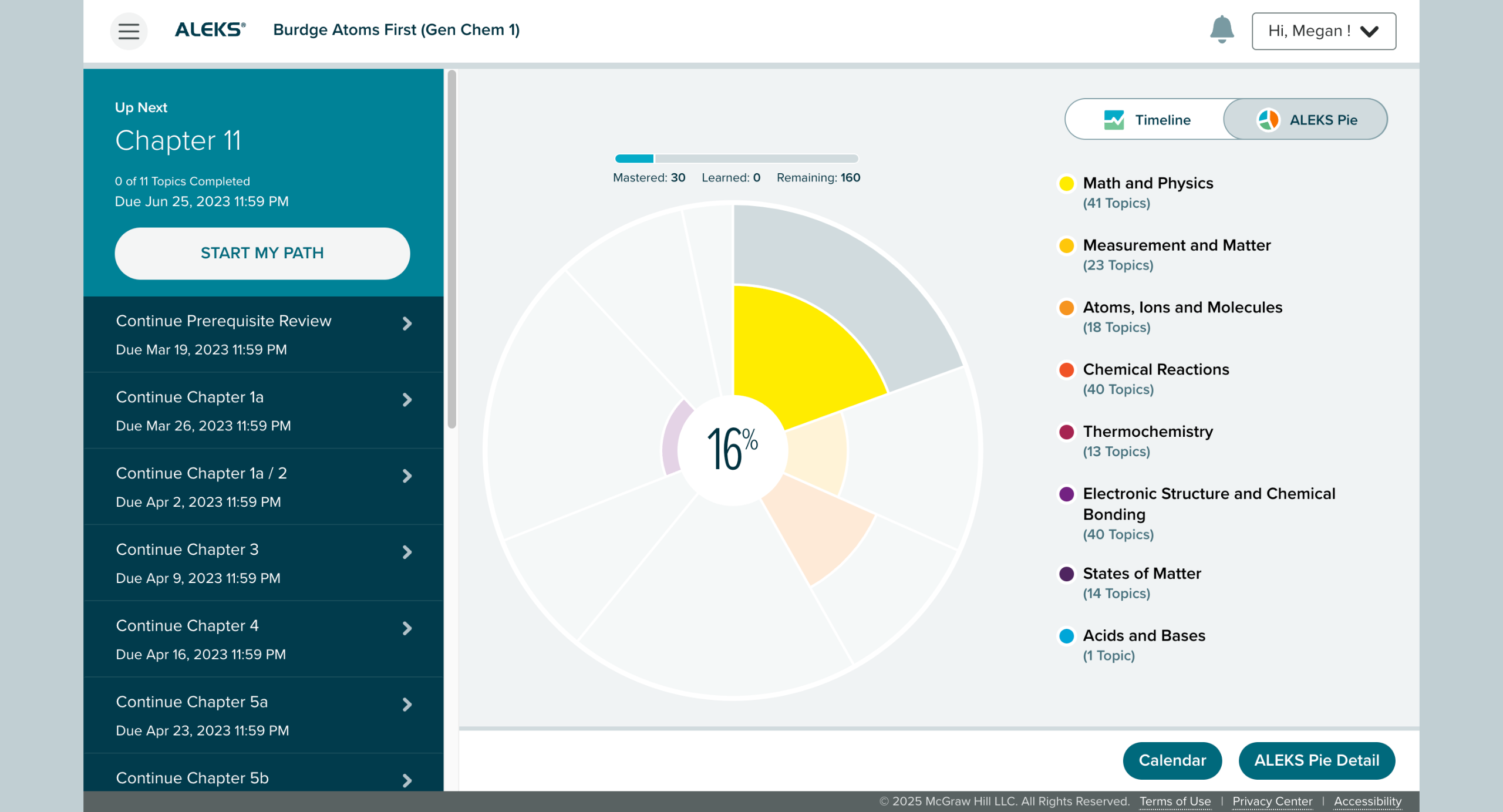The image size is (1503, 812).
Task: Click the Chemical Reactions orange-red dot
Action: click(x=1066, y=370)
